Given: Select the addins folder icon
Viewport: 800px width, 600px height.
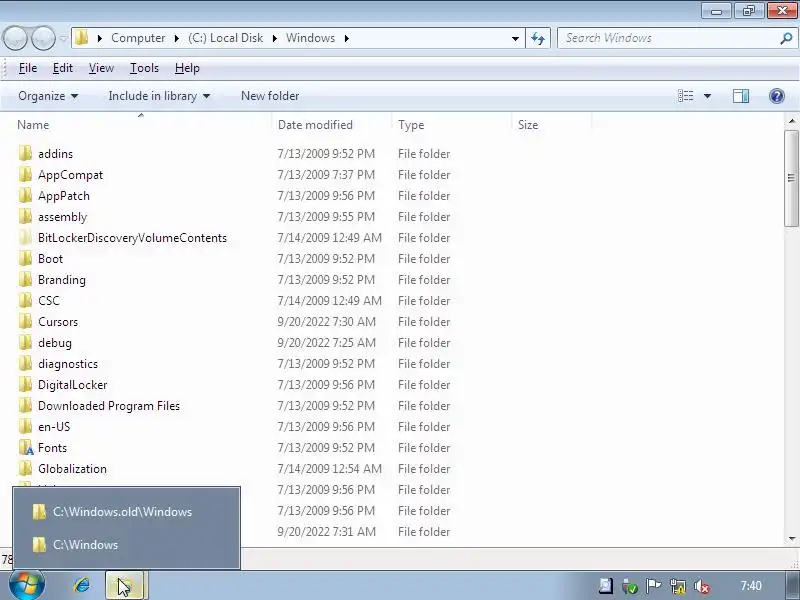Looking at the screenshot, I should (25, 153).
